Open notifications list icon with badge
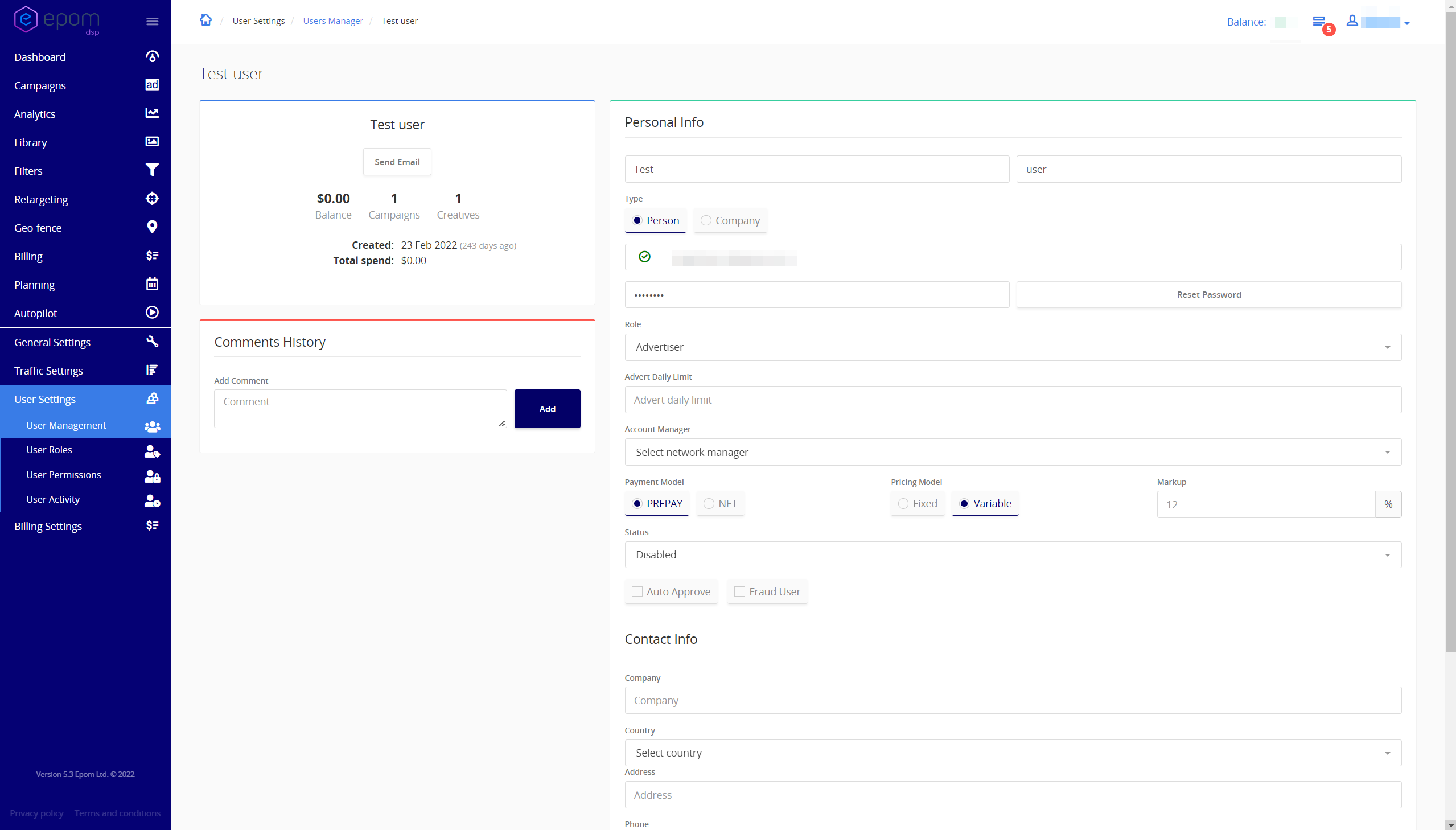The image size is (1456, 830). point(1319,22)
